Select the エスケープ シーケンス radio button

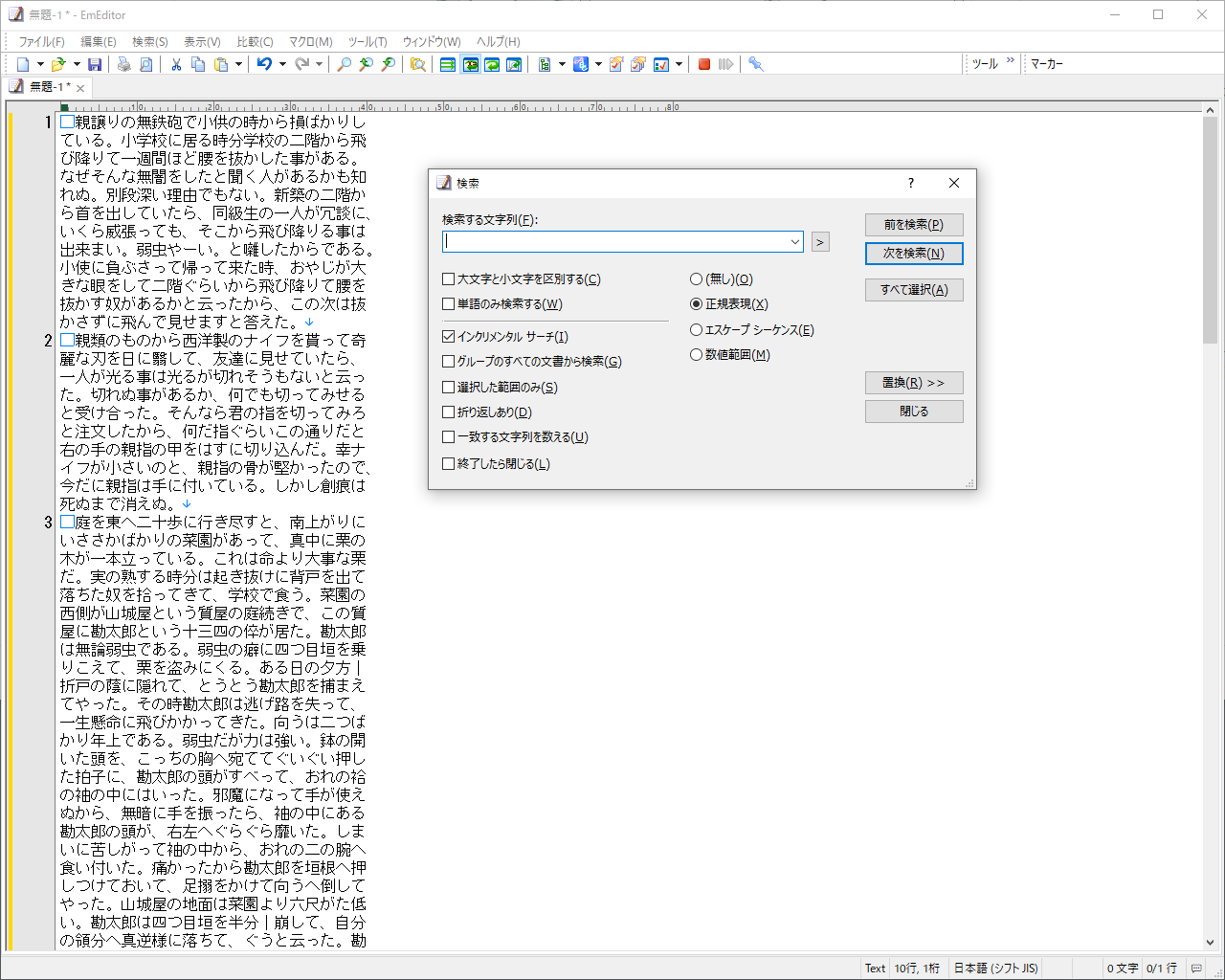click(x=696, y=329)
